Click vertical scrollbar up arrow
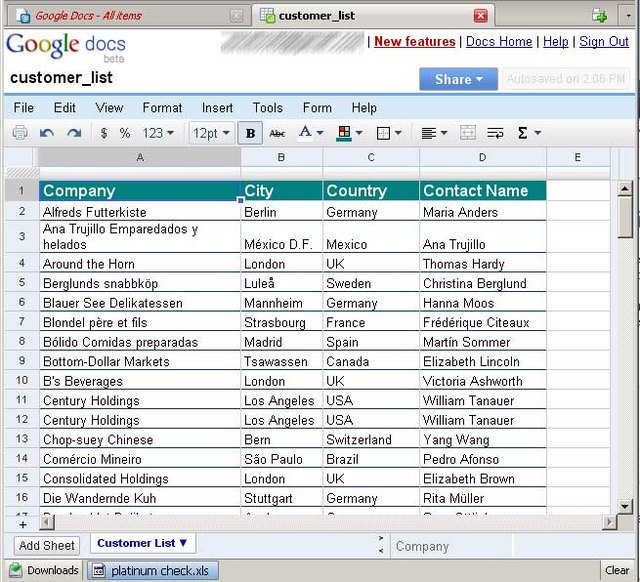Viewport: 640px width, 582px height. pyautogui.click(x=624, y=189)
